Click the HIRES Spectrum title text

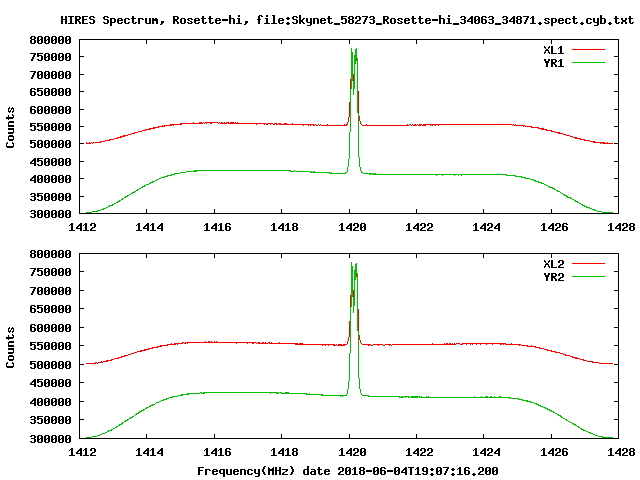coord(347,20)
